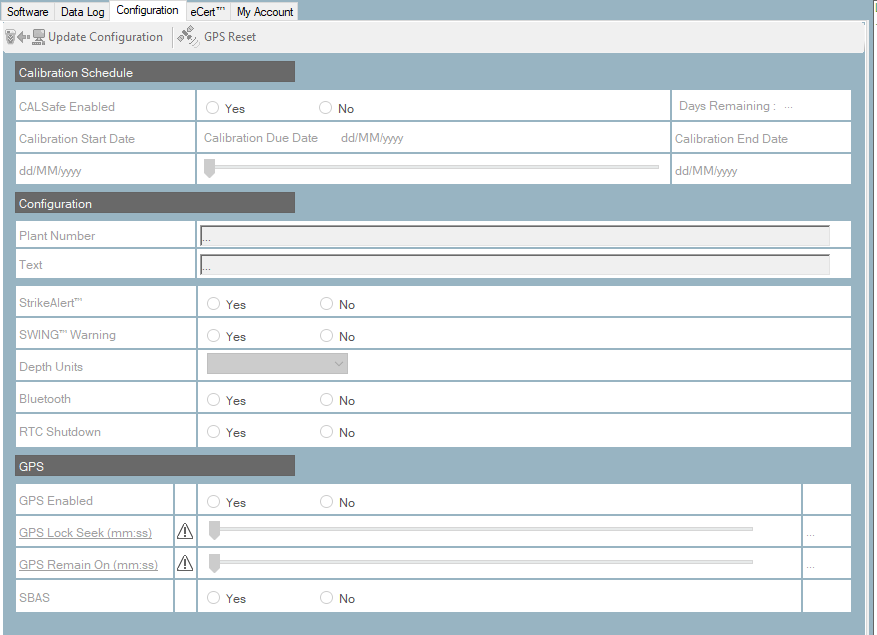Image resolution: width=877 pixels, height=635 pixels.
Task: Click the GPS Reset satellite icon
Action: point(186,36)
